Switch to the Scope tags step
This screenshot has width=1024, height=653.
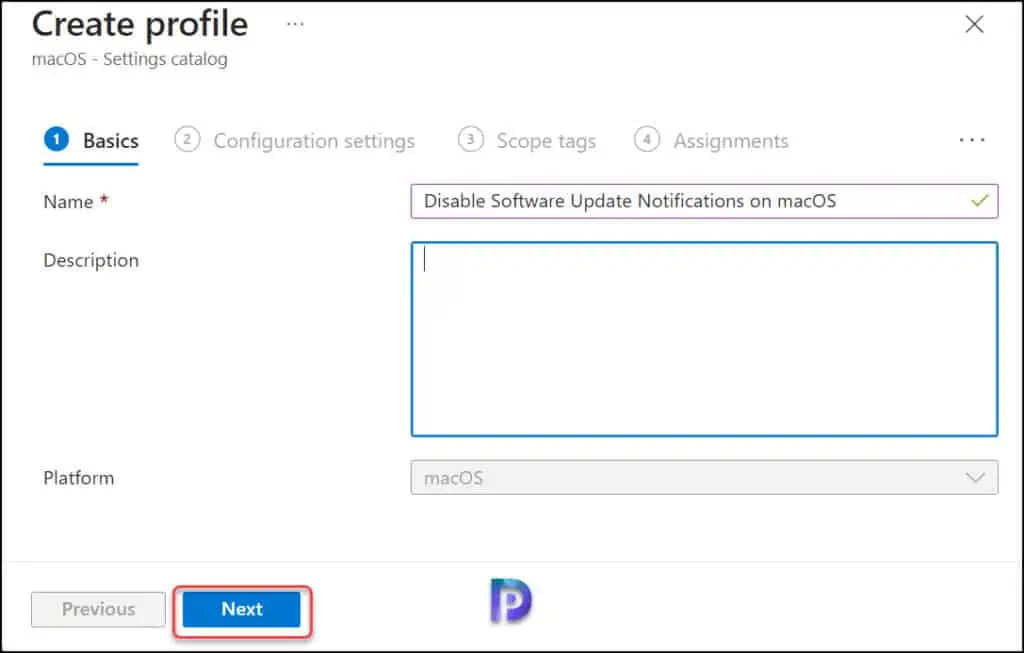coord(527,140)
